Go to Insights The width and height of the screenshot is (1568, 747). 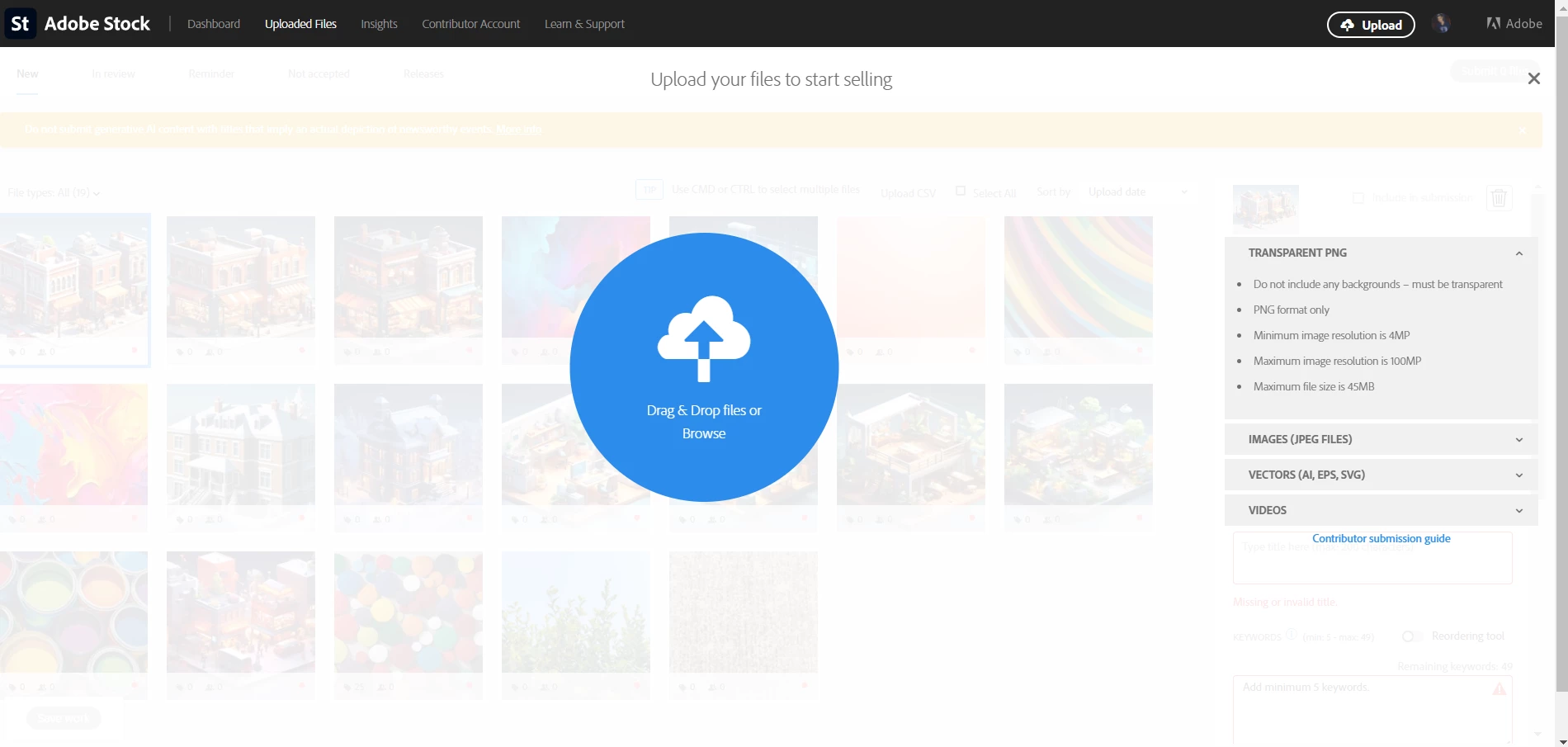(379, 24)
